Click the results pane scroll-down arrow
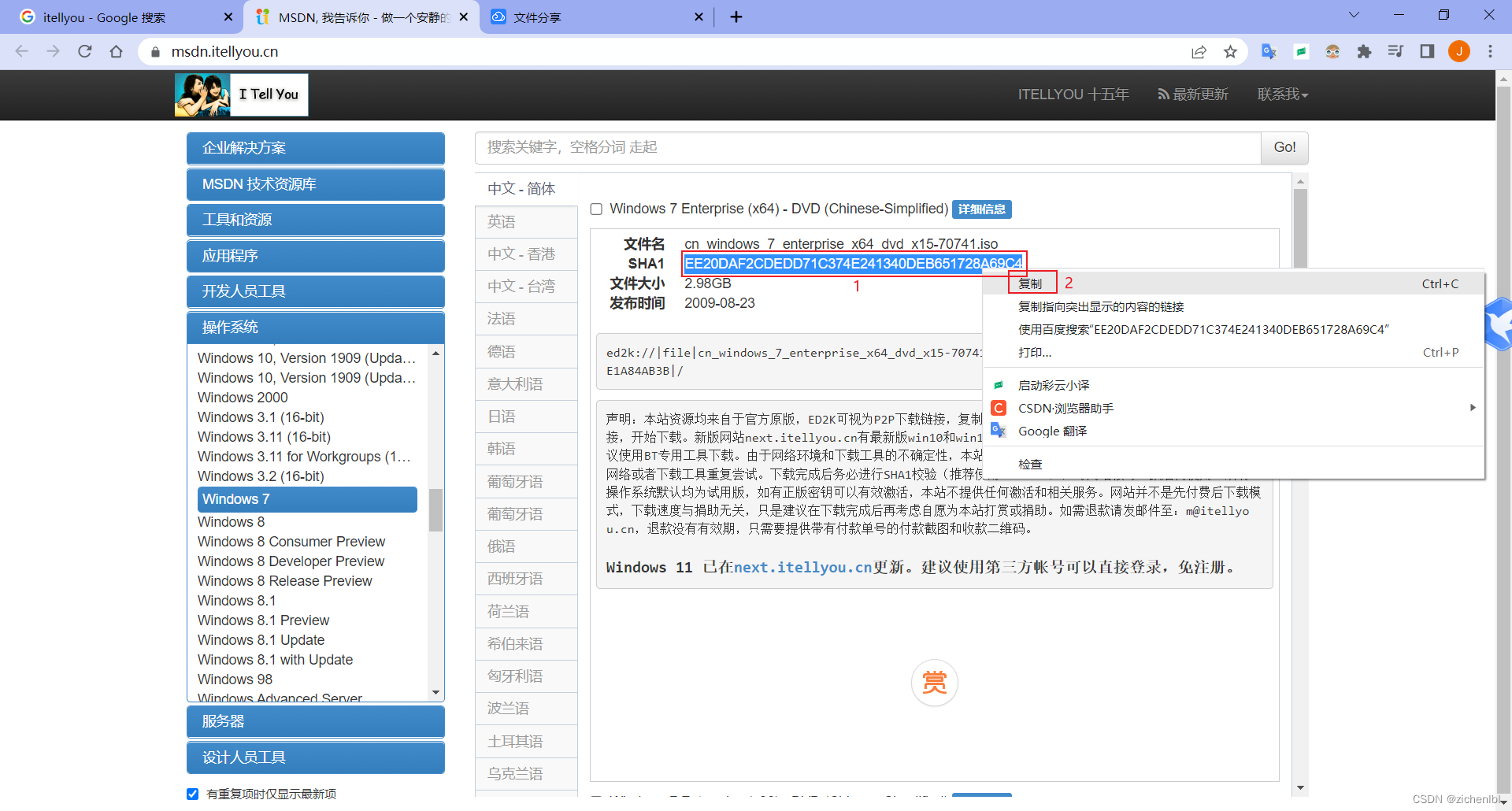 1300,787
